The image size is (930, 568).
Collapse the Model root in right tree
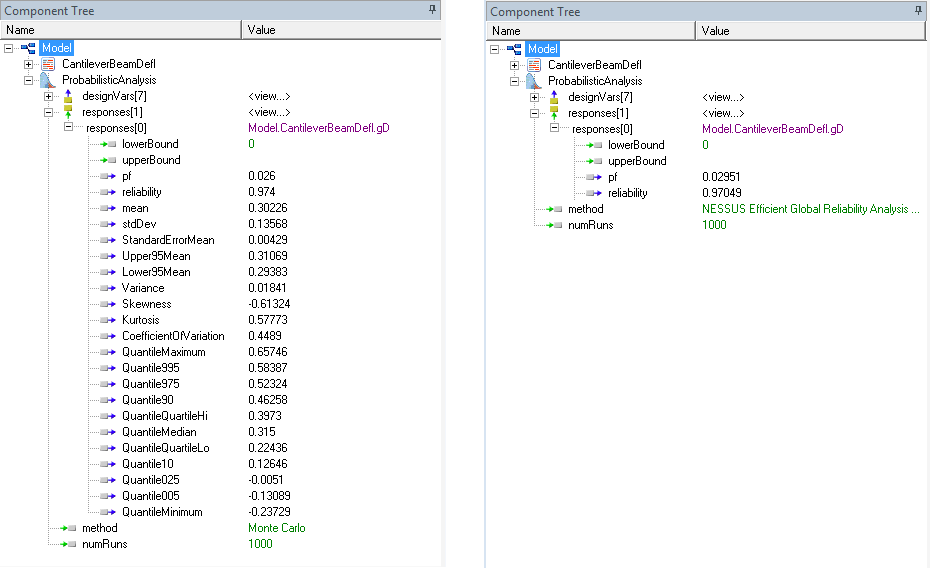click(495, 49)
